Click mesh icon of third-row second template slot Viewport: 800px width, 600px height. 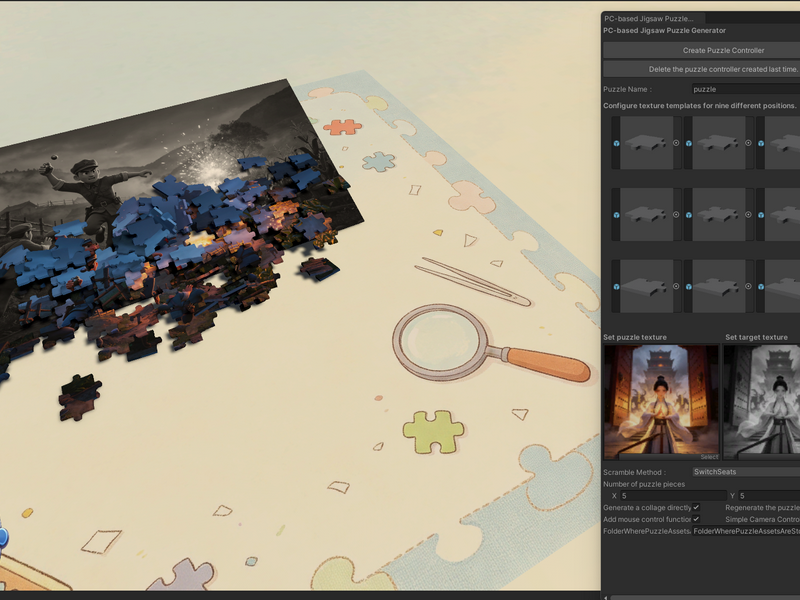tap(688, 287)
